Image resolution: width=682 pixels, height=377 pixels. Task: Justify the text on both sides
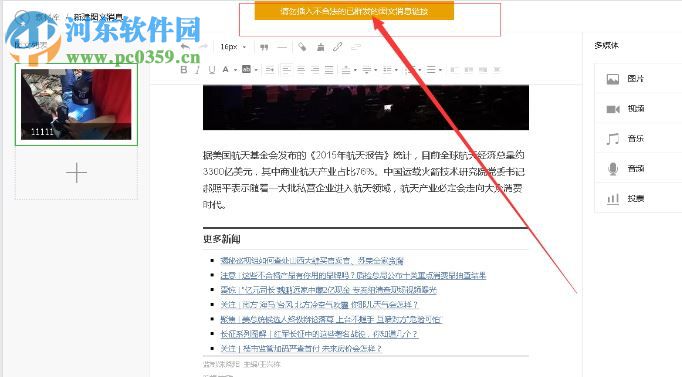point(329,70)
